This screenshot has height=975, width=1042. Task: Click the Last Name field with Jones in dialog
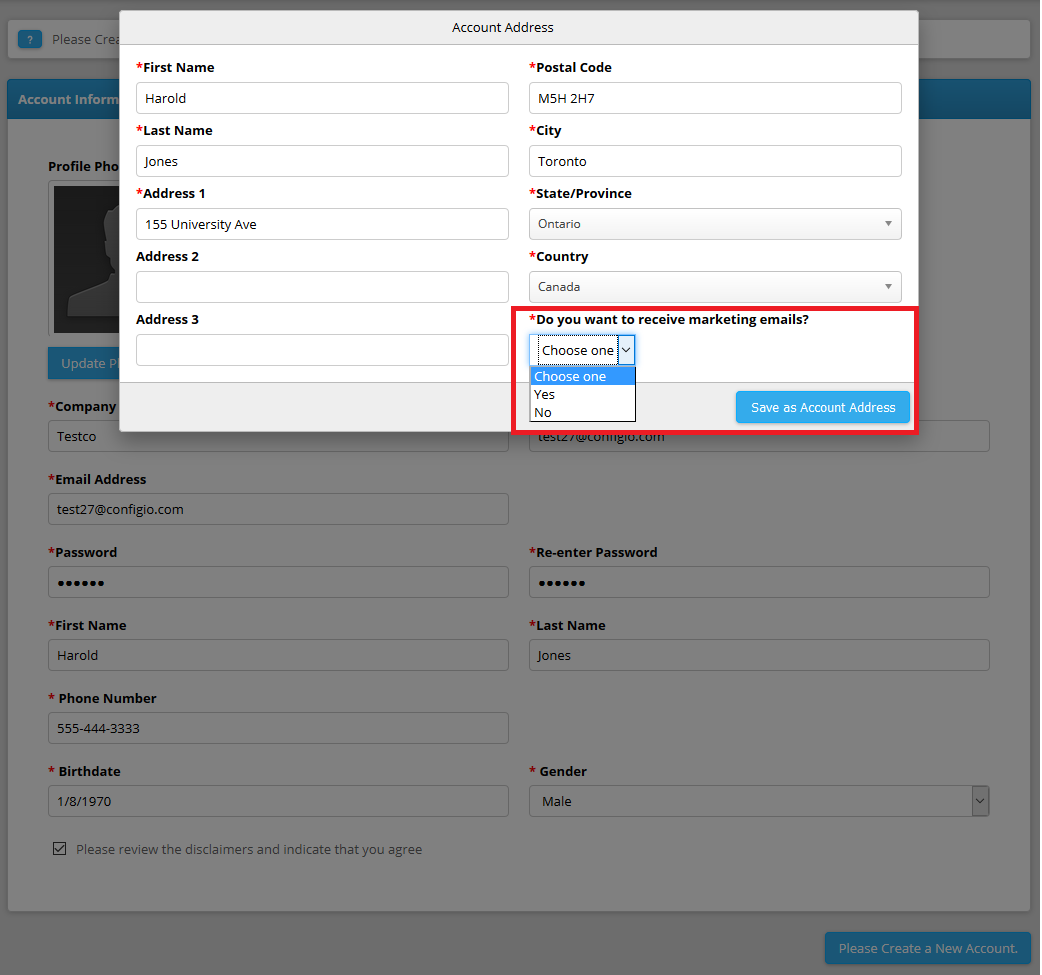pyautogui.click(x=322, y=162)
